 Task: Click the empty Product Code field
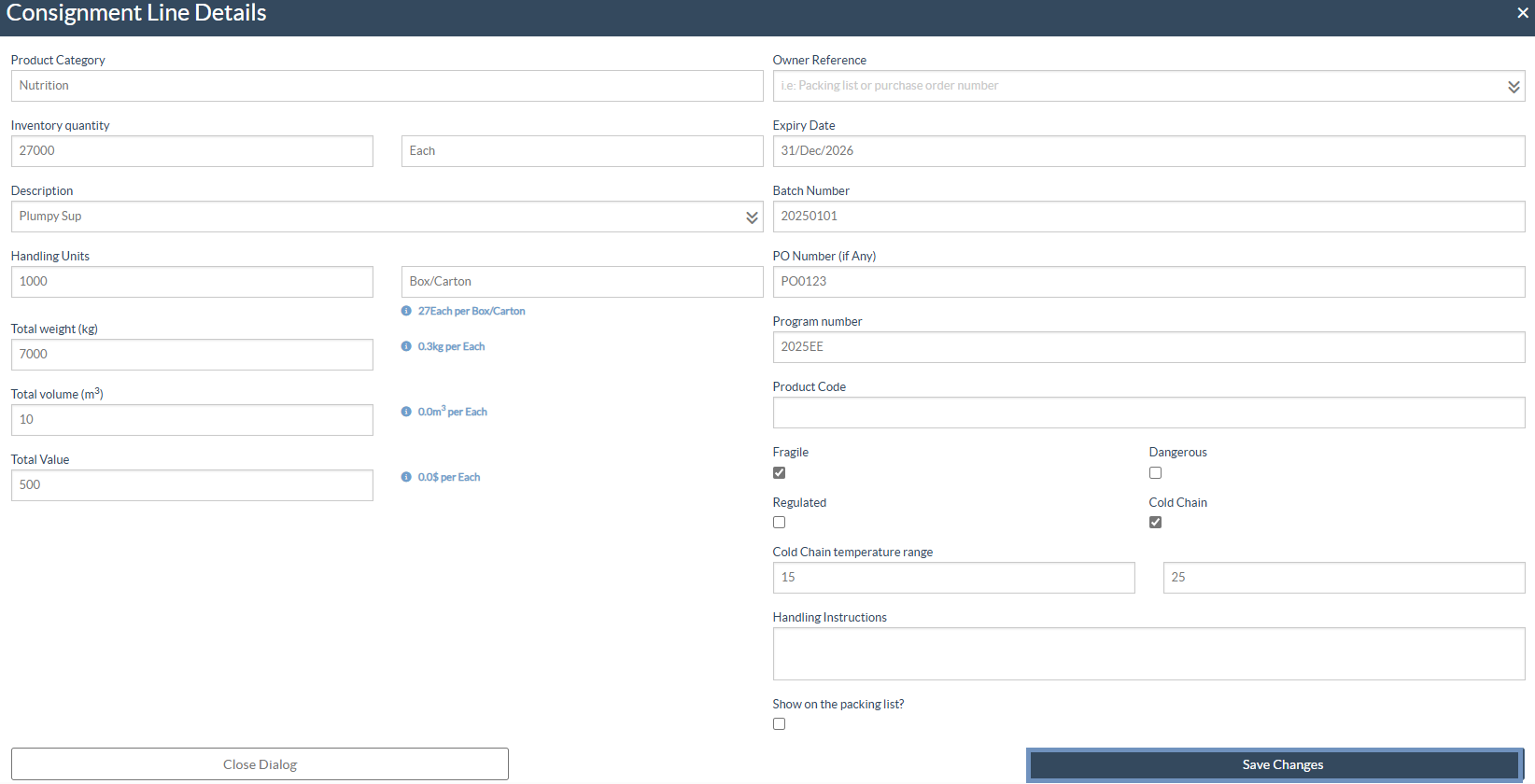coord(1148,413)
